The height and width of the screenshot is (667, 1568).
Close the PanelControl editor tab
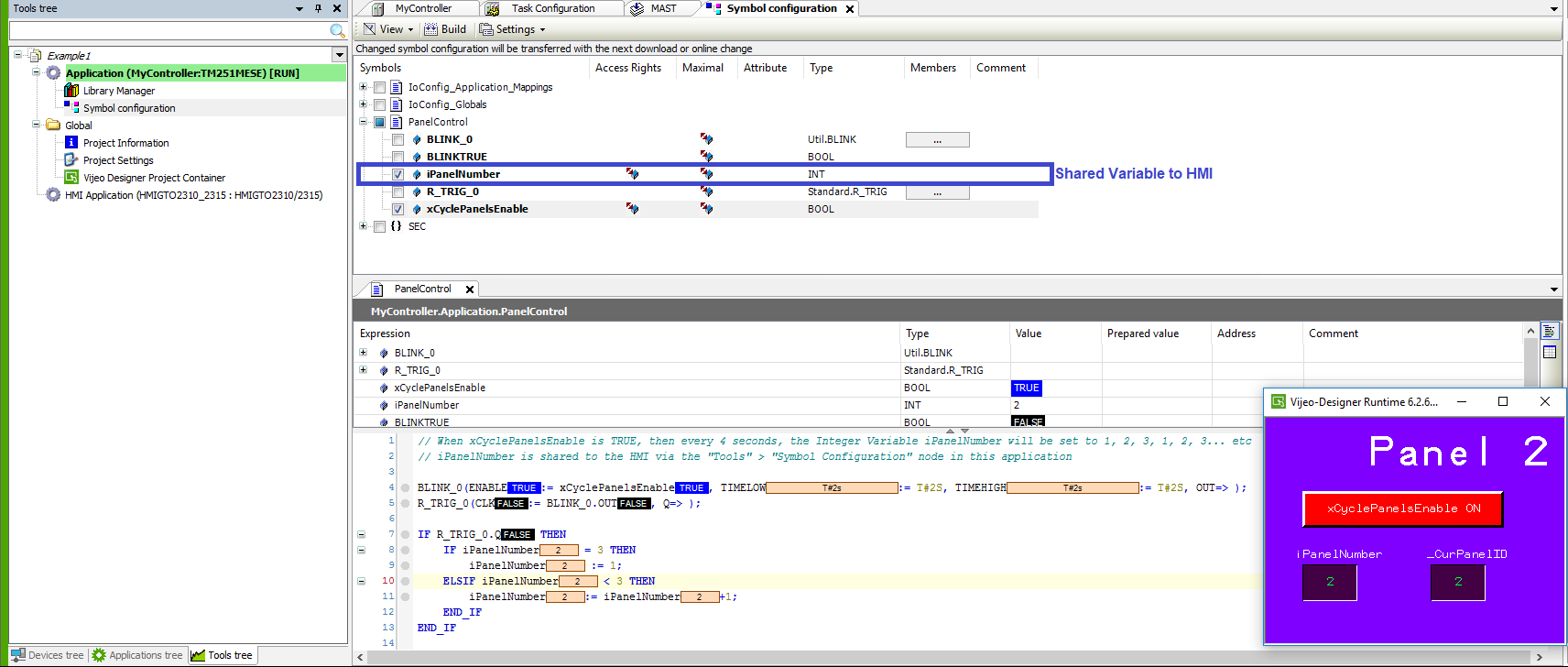470,290
